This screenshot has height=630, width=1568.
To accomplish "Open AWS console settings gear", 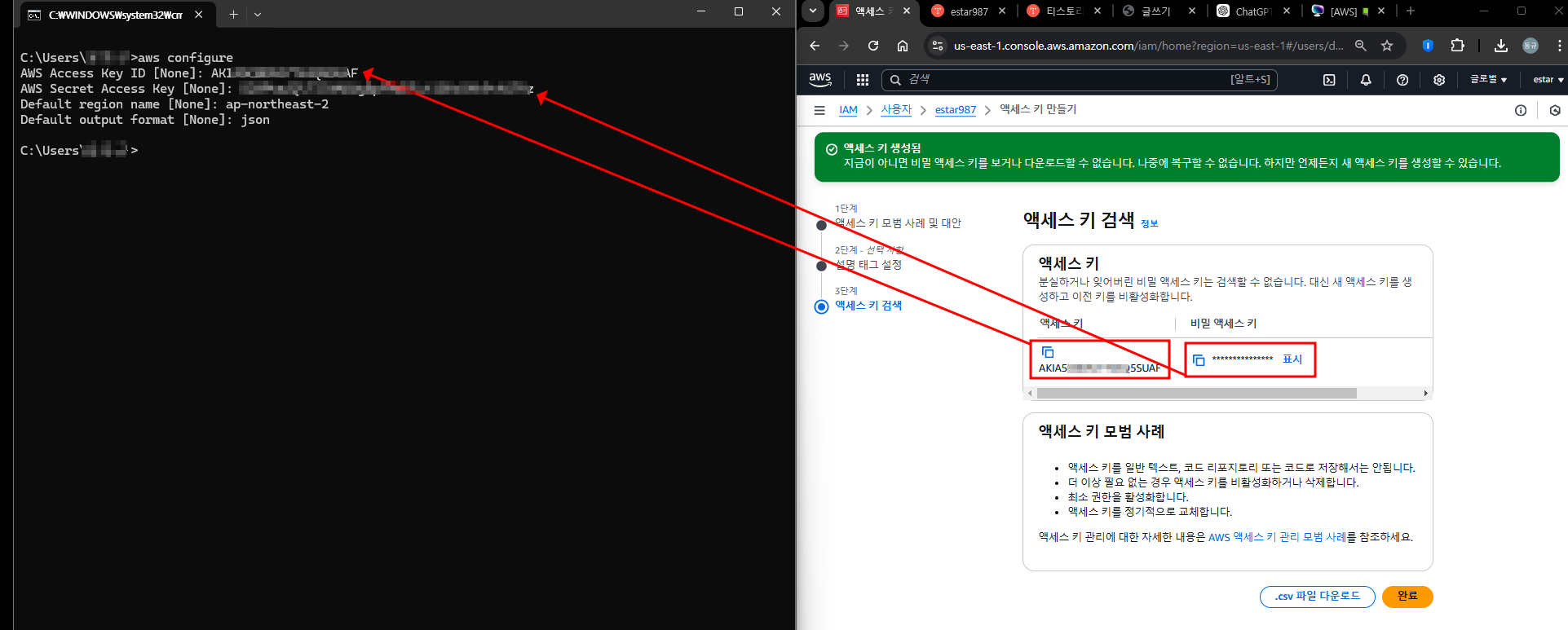I will (x=1439, y=80).
